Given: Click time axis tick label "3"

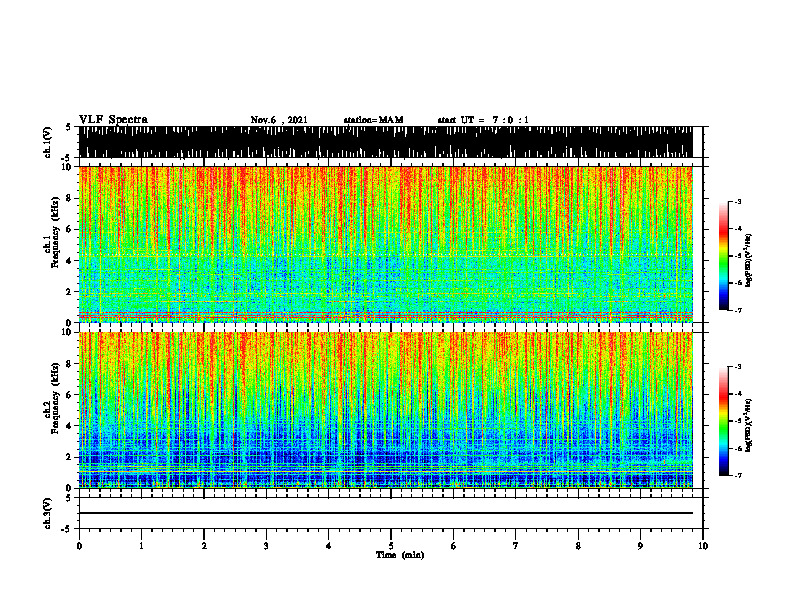Looking at the screenshot, I should point(266,546).
